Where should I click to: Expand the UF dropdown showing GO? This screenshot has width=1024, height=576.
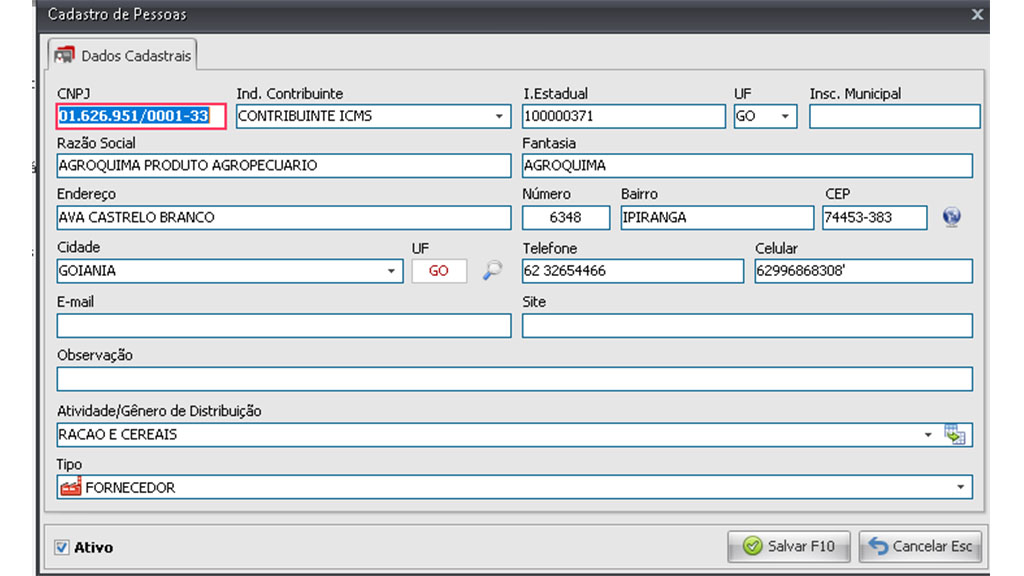pos(785,116)
